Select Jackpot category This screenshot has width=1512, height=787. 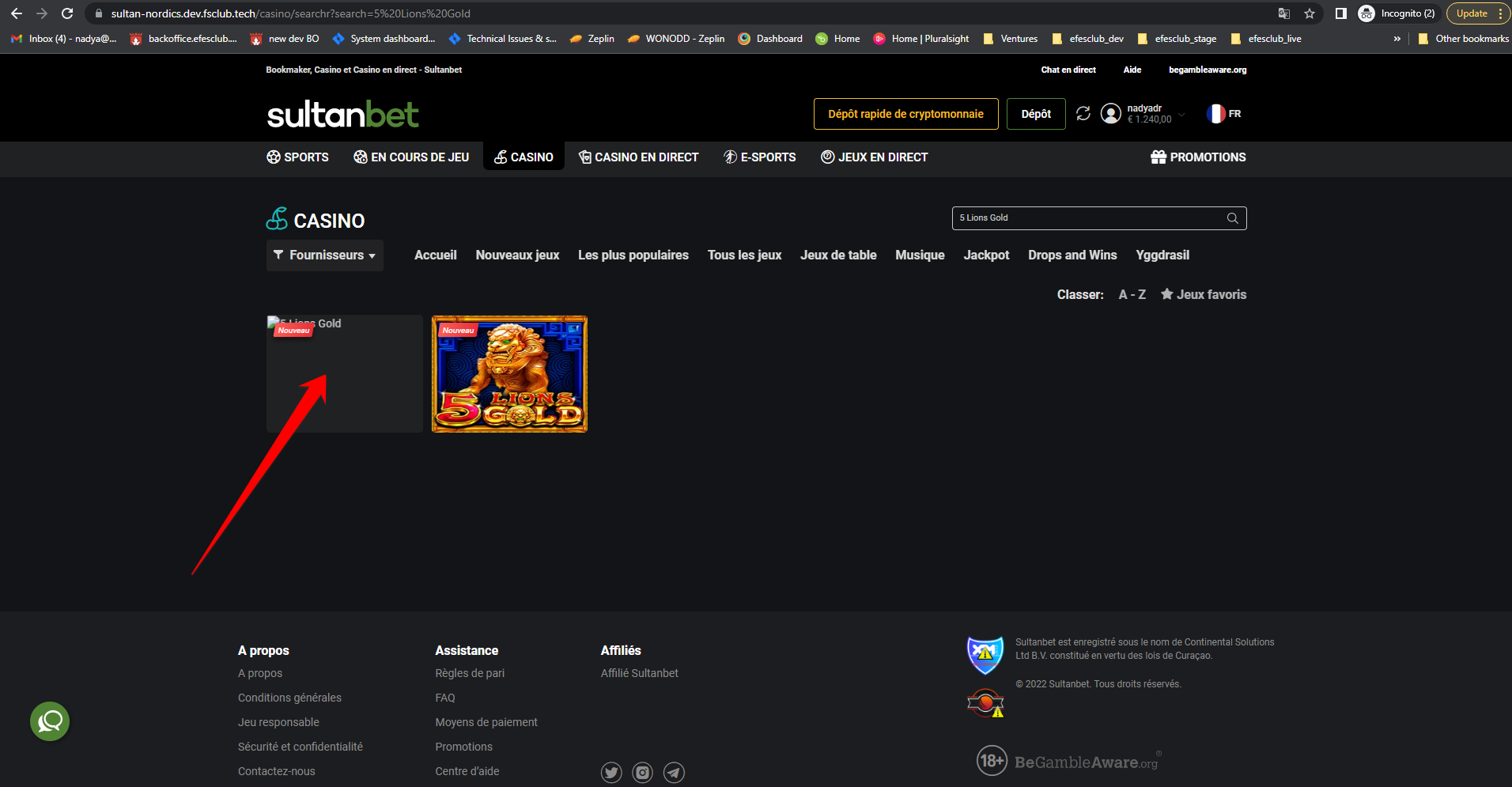(x=986, y=255)
